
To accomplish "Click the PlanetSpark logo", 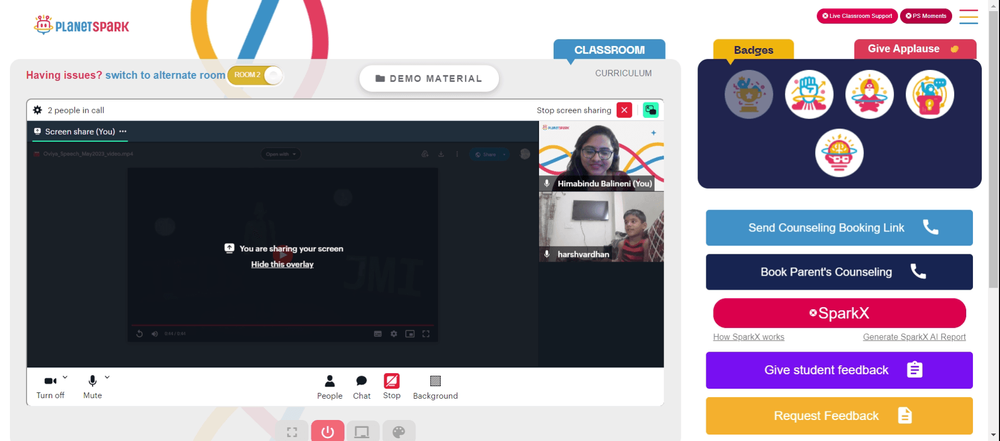I will tap(82, 26).
